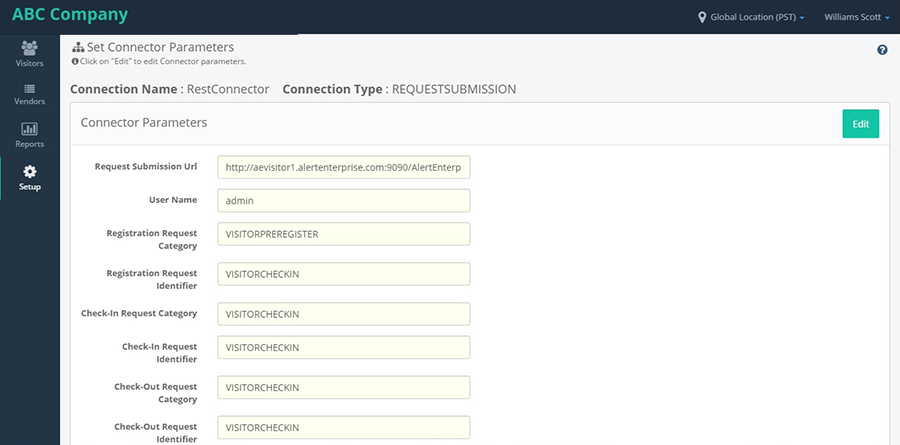
Task: Click the location pin icon
Action: [701, 17]
